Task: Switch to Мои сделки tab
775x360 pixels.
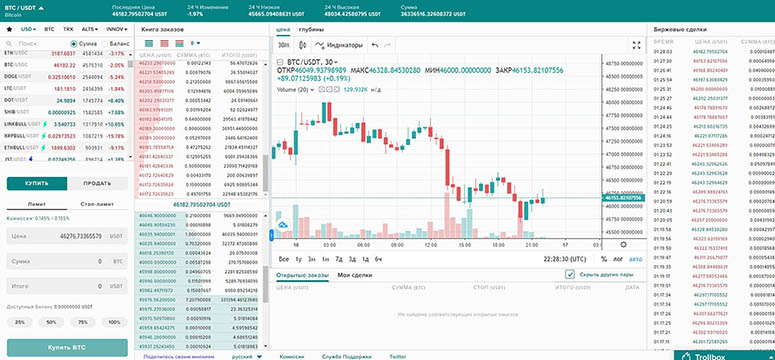Action: tap(355, 275)
